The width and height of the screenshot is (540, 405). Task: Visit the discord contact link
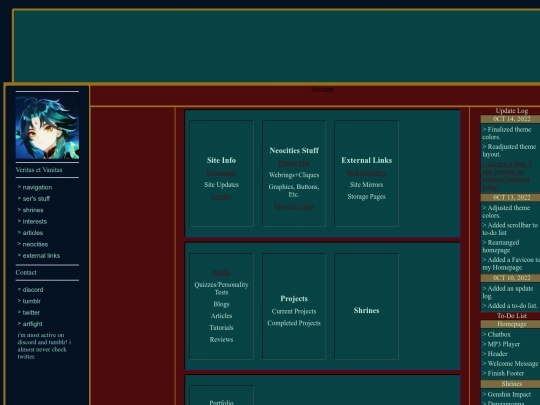click(33, 290)
